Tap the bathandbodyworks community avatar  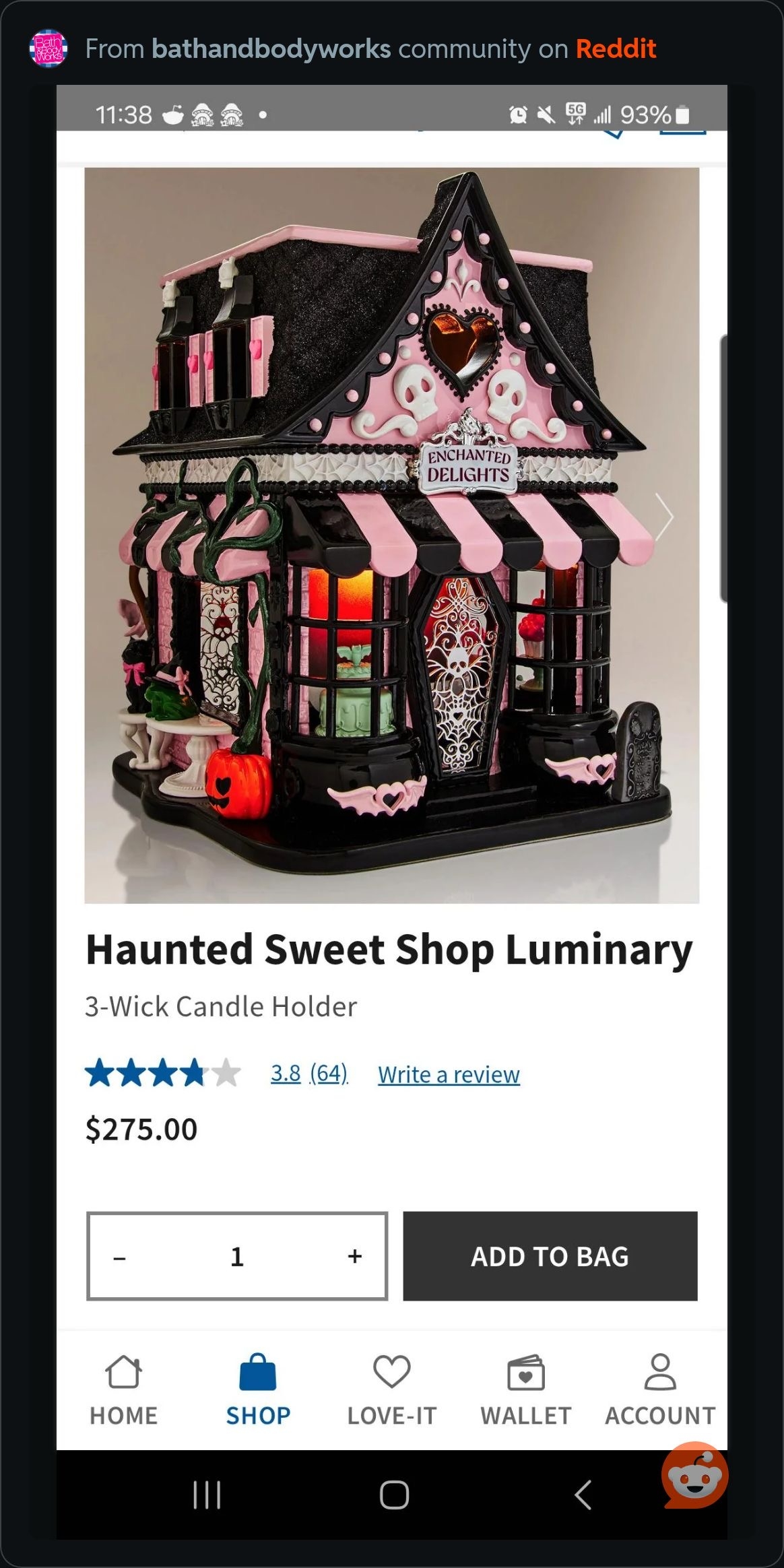[x=48, y=48]
